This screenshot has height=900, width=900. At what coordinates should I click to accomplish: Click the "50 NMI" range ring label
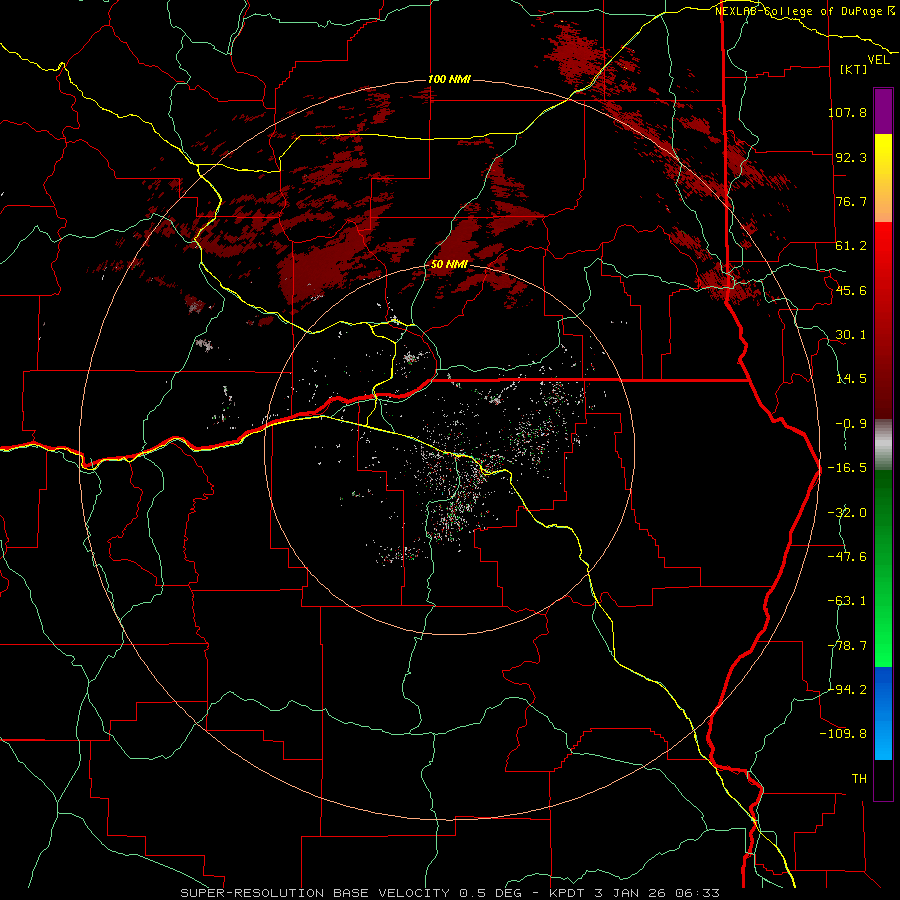click(449, 265)
